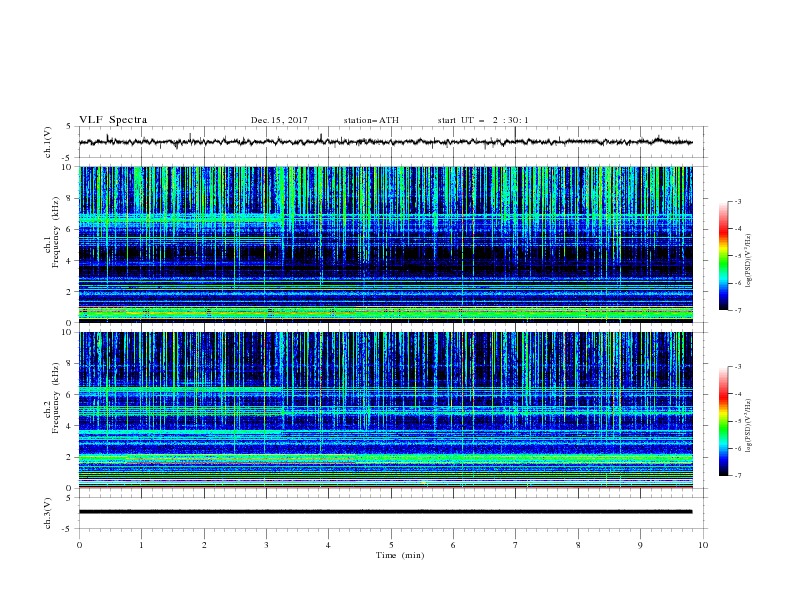
Task: Click tick label "7" on the Time axis
Action: pyautogui.click(x=516, y=545)
